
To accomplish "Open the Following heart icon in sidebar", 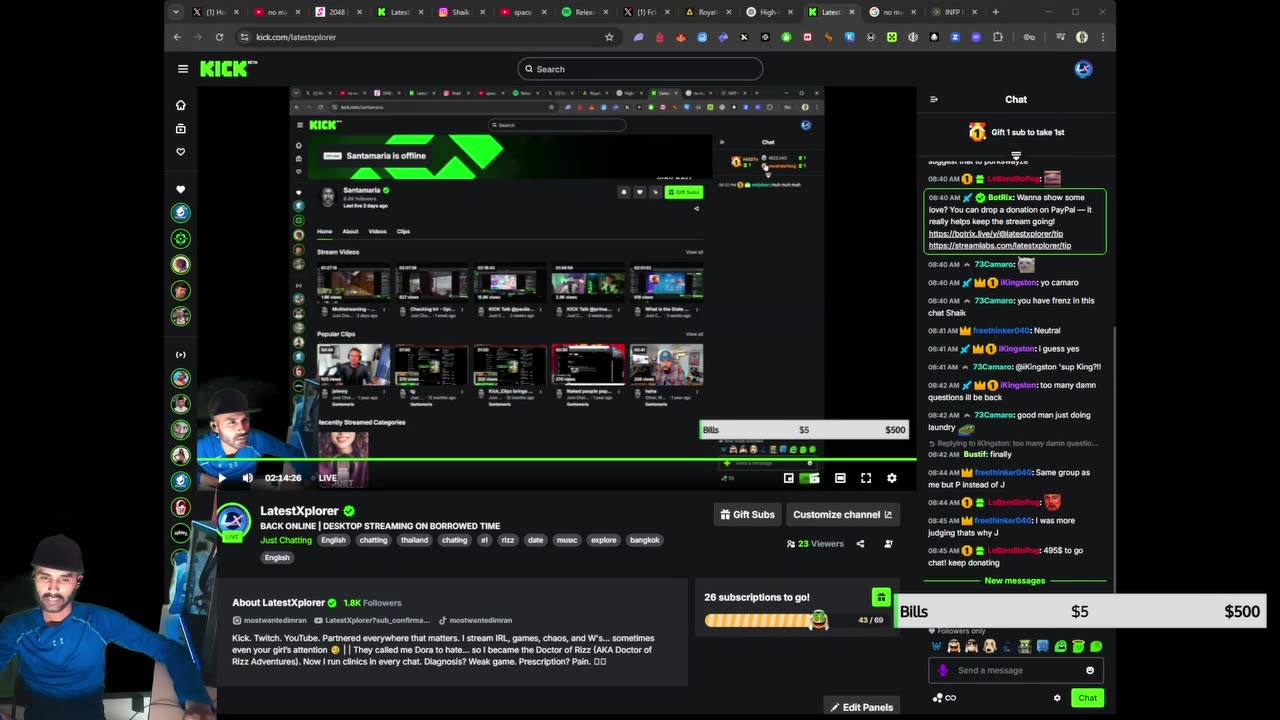I will point(181,152).
